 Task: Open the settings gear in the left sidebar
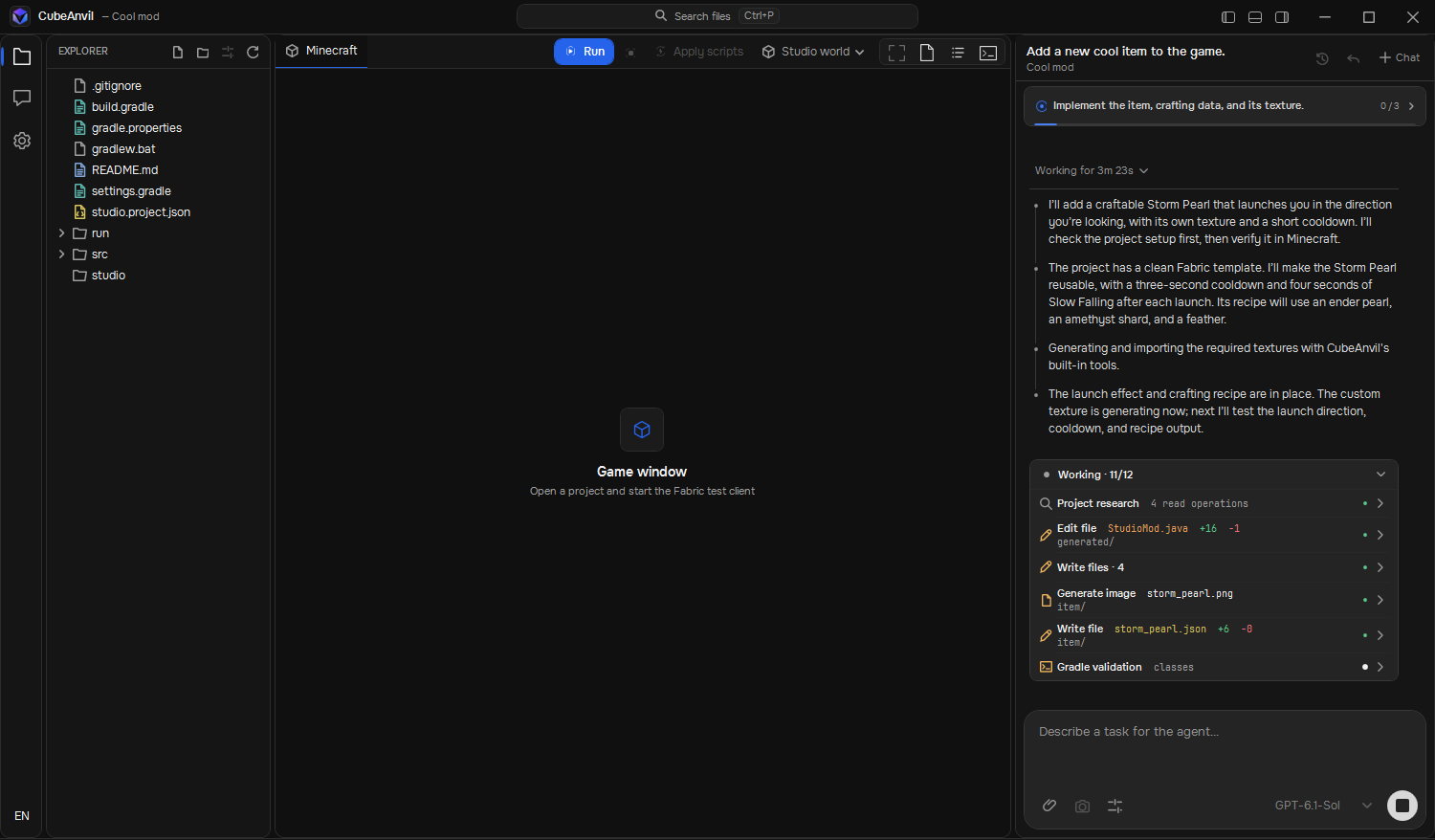(x=22, y=141)
